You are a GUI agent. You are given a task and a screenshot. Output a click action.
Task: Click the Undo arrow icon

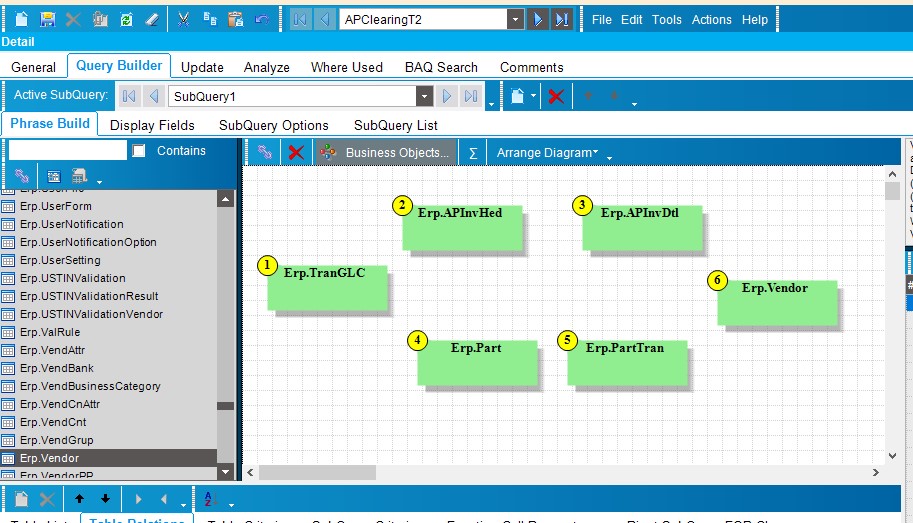[x=262, y=19]
